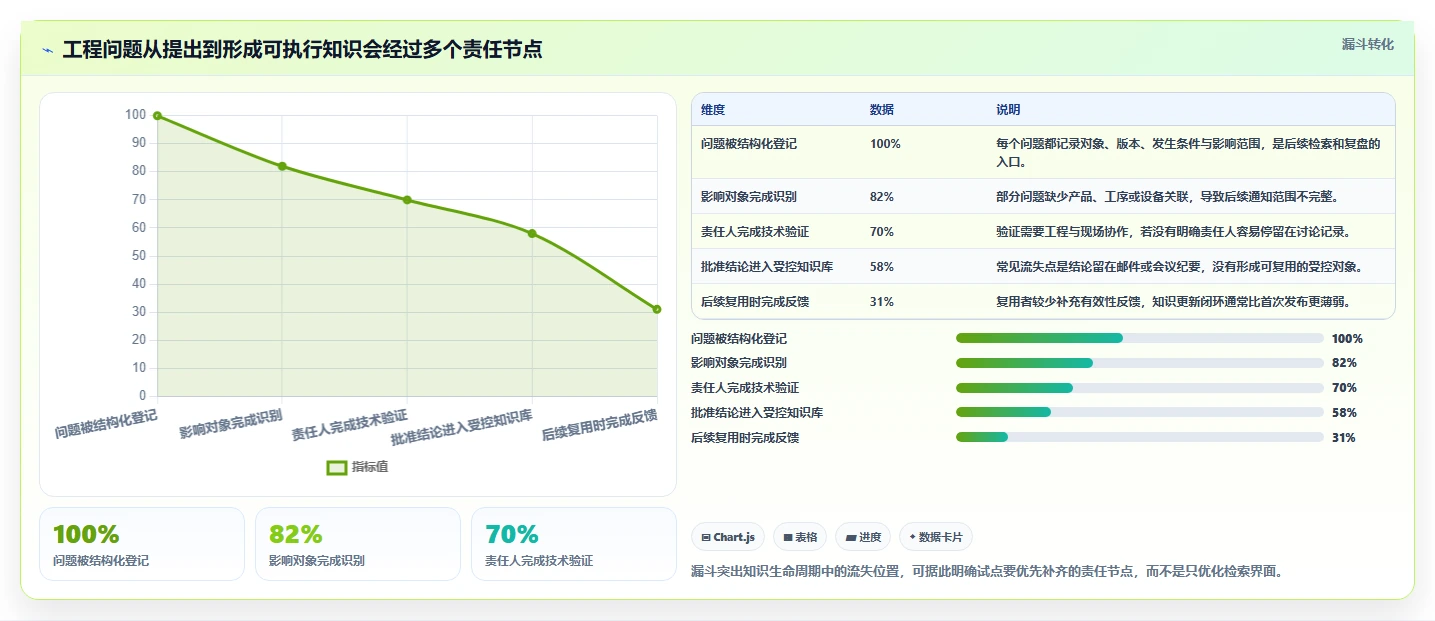Open the 70% 责任人完成技术验证 data card
The height and width of the screenshot is (621, 1435).
(x=574, y=544)
